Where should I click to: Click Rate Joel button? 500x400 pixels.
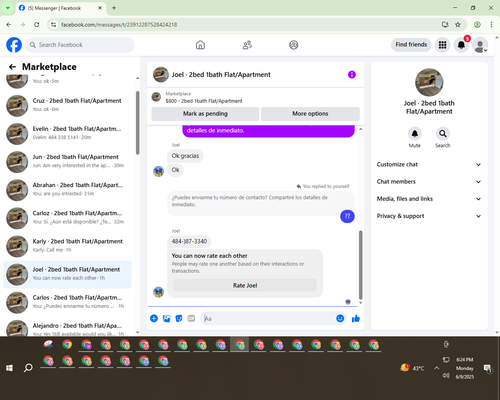tap(245, 285)
